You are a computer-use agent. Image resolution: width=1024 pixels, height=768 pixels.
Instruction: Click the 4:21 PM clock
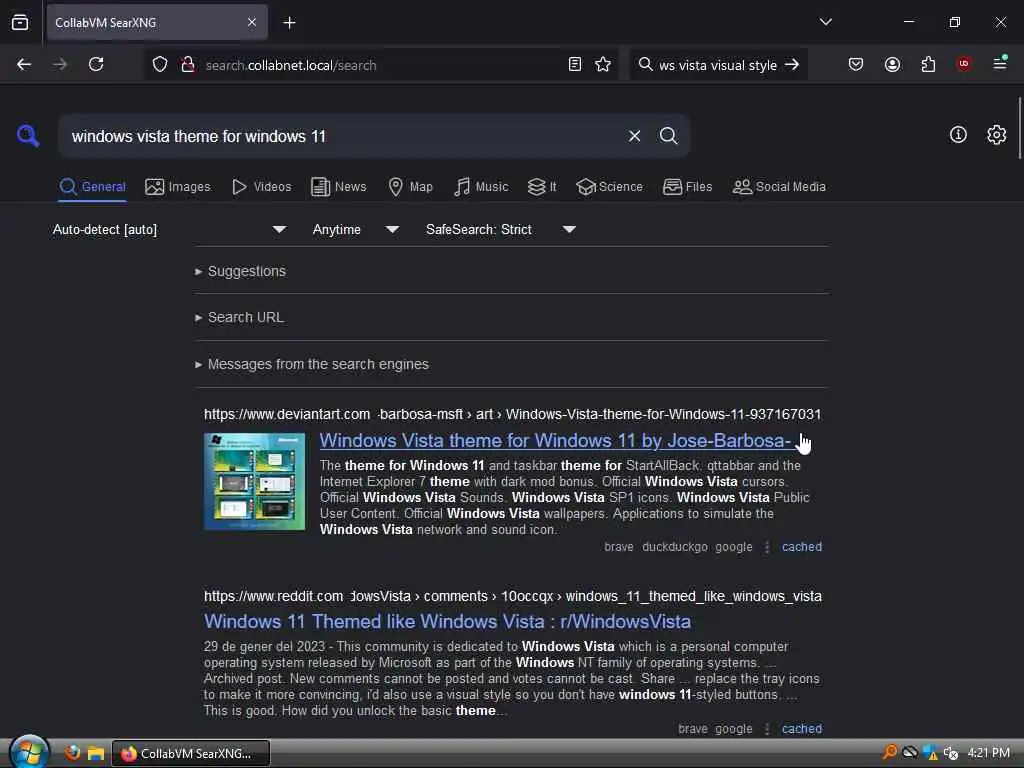(x=988, y=753)
